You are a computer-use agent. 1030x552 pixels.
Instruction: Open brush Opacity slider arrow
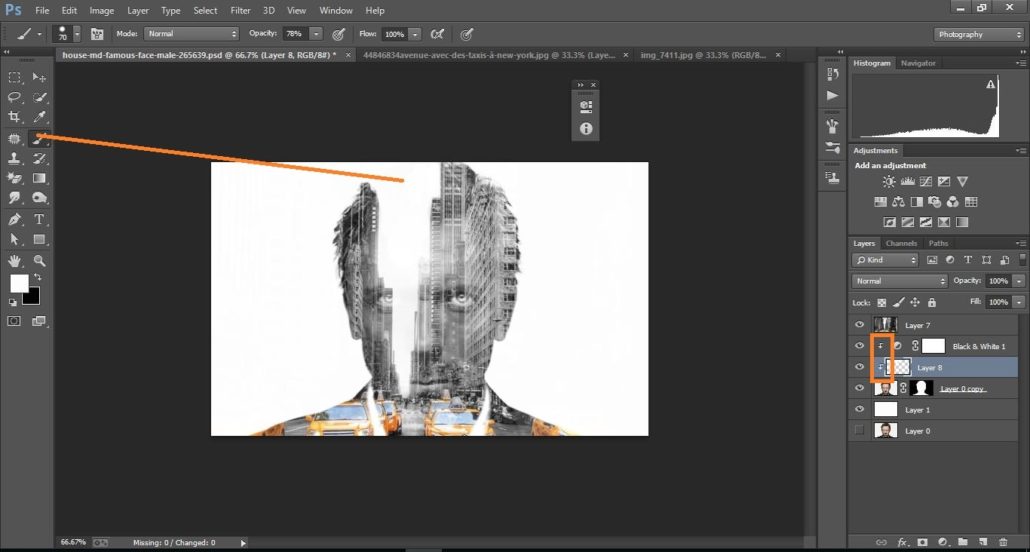316,34
